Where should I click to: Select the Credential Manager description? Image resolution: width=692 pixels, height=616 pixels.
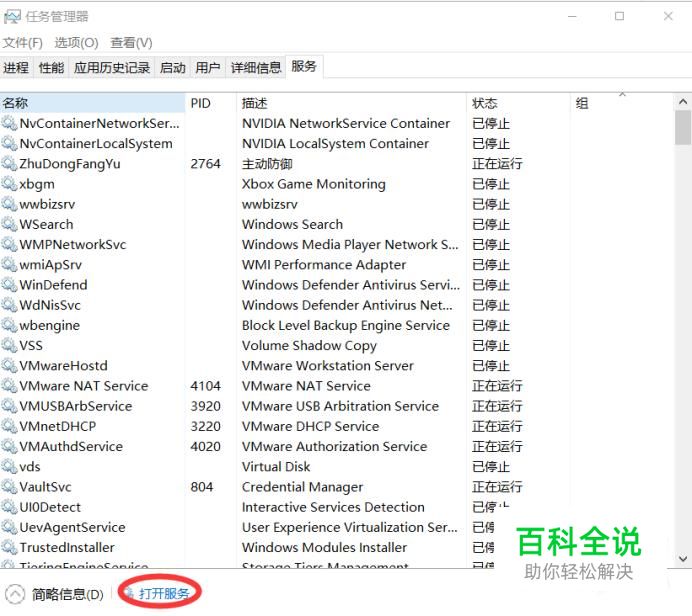(302, 487)
